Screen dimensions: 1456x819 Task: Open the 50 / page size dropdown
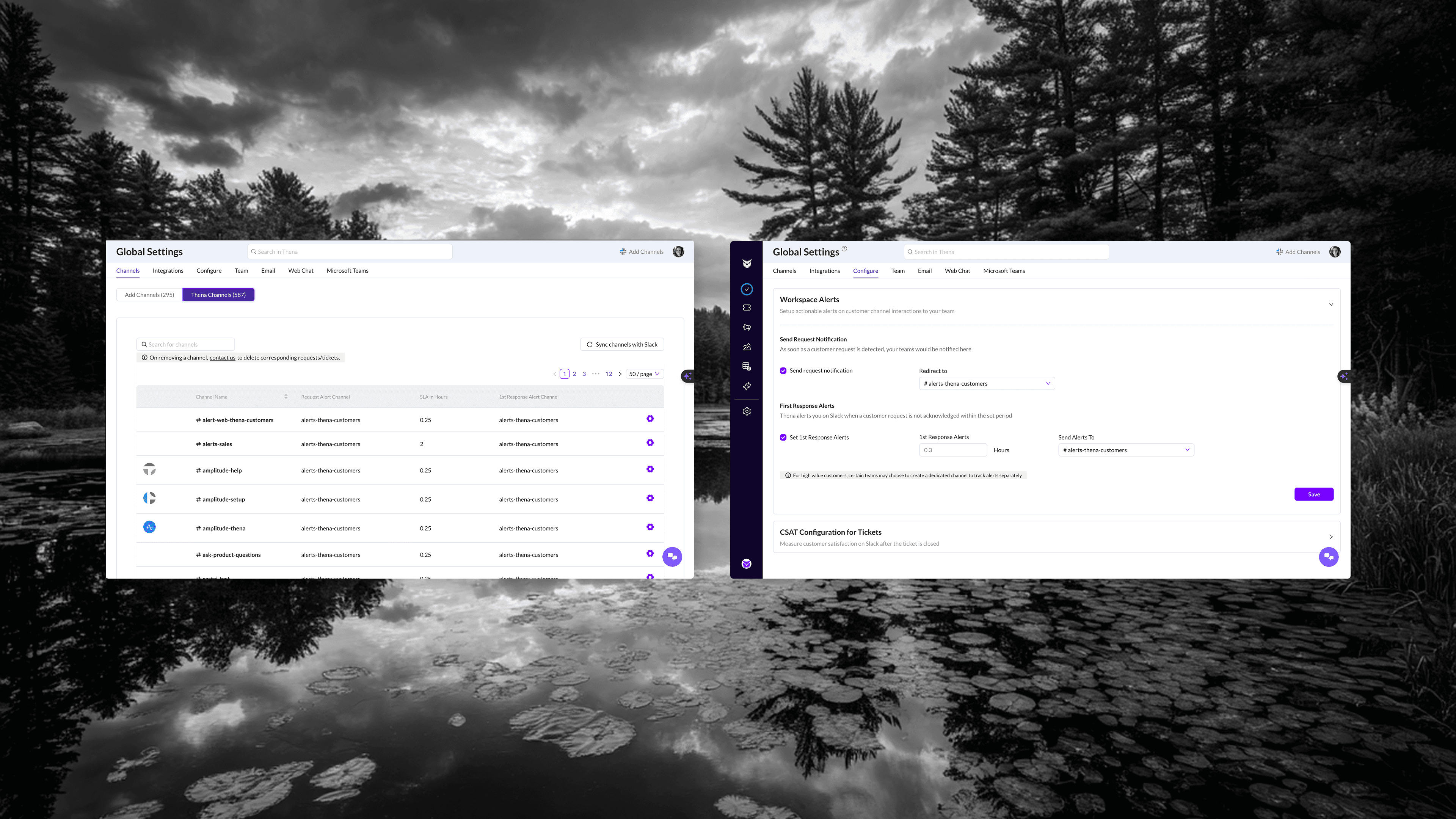click(x=644, y=374)
